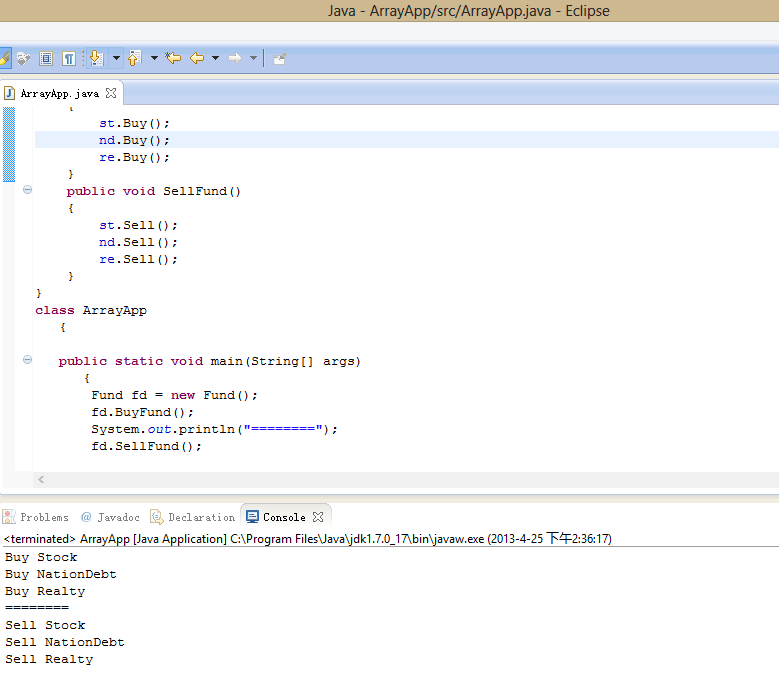Click the highlighted line nd.Buy();
The image size is (779, 699).
coord(134,140)
